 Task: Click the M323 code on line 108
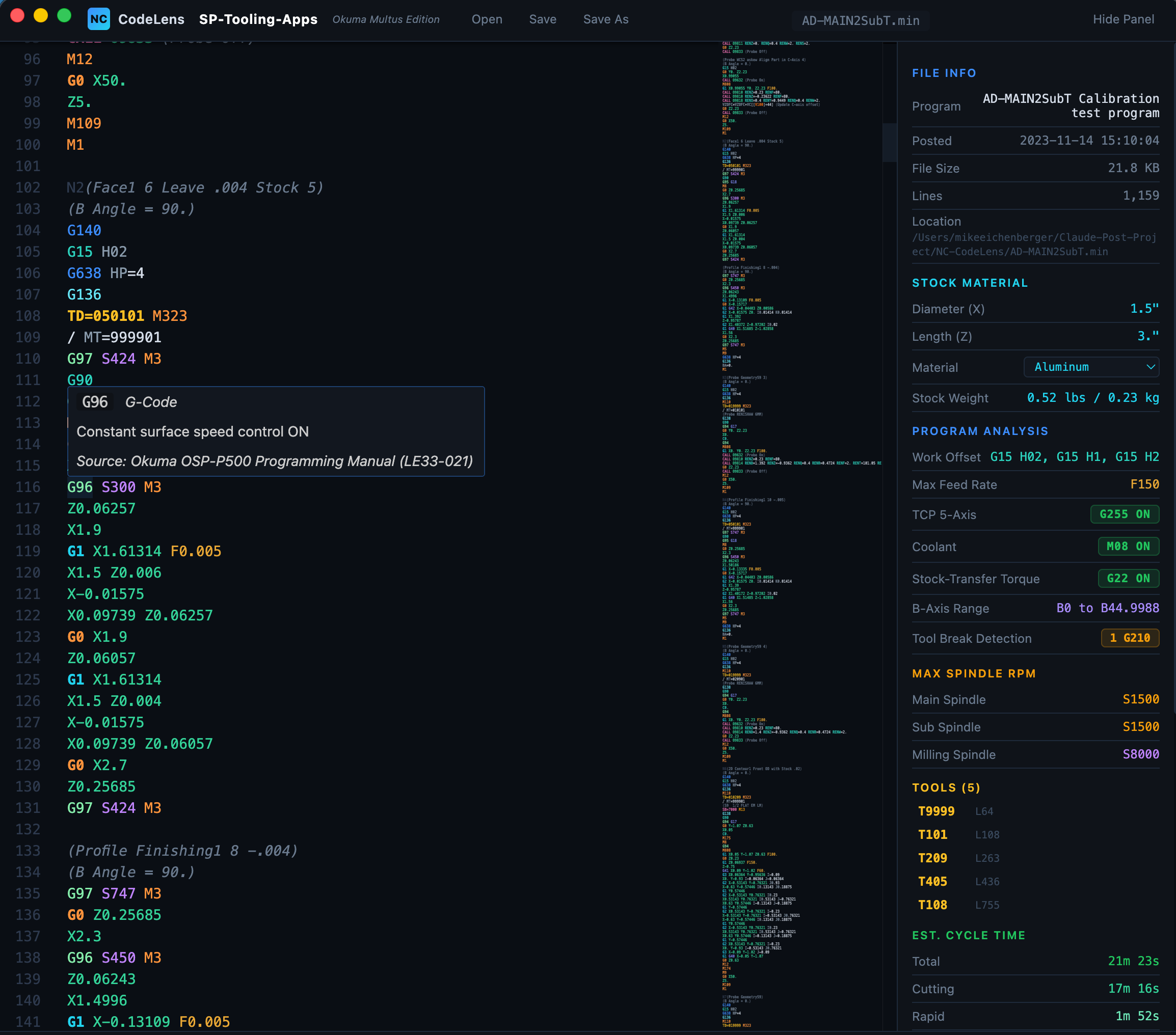[x=170, y=316]
